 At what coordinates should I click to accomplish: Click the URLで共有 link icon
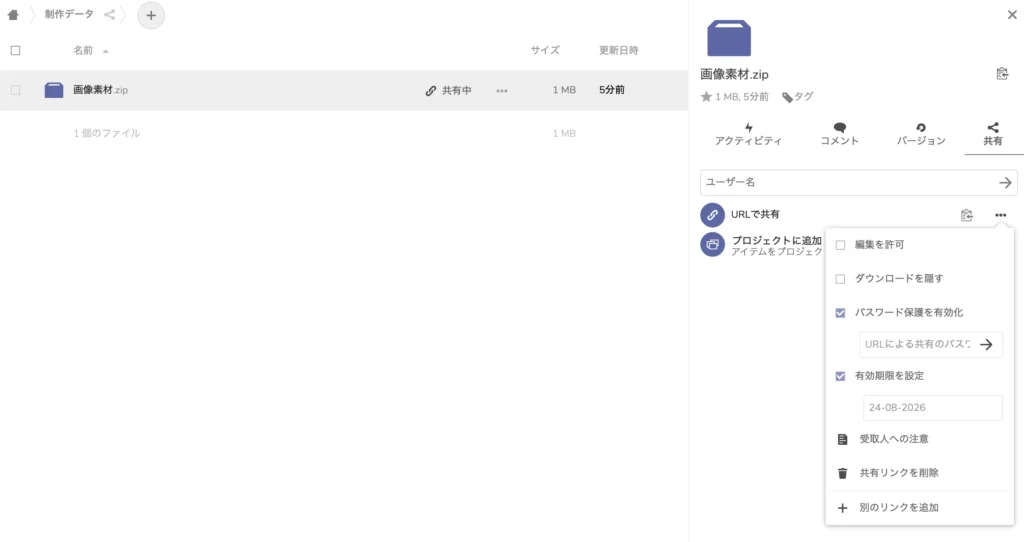pyautogui.click(x=712, y=214)
